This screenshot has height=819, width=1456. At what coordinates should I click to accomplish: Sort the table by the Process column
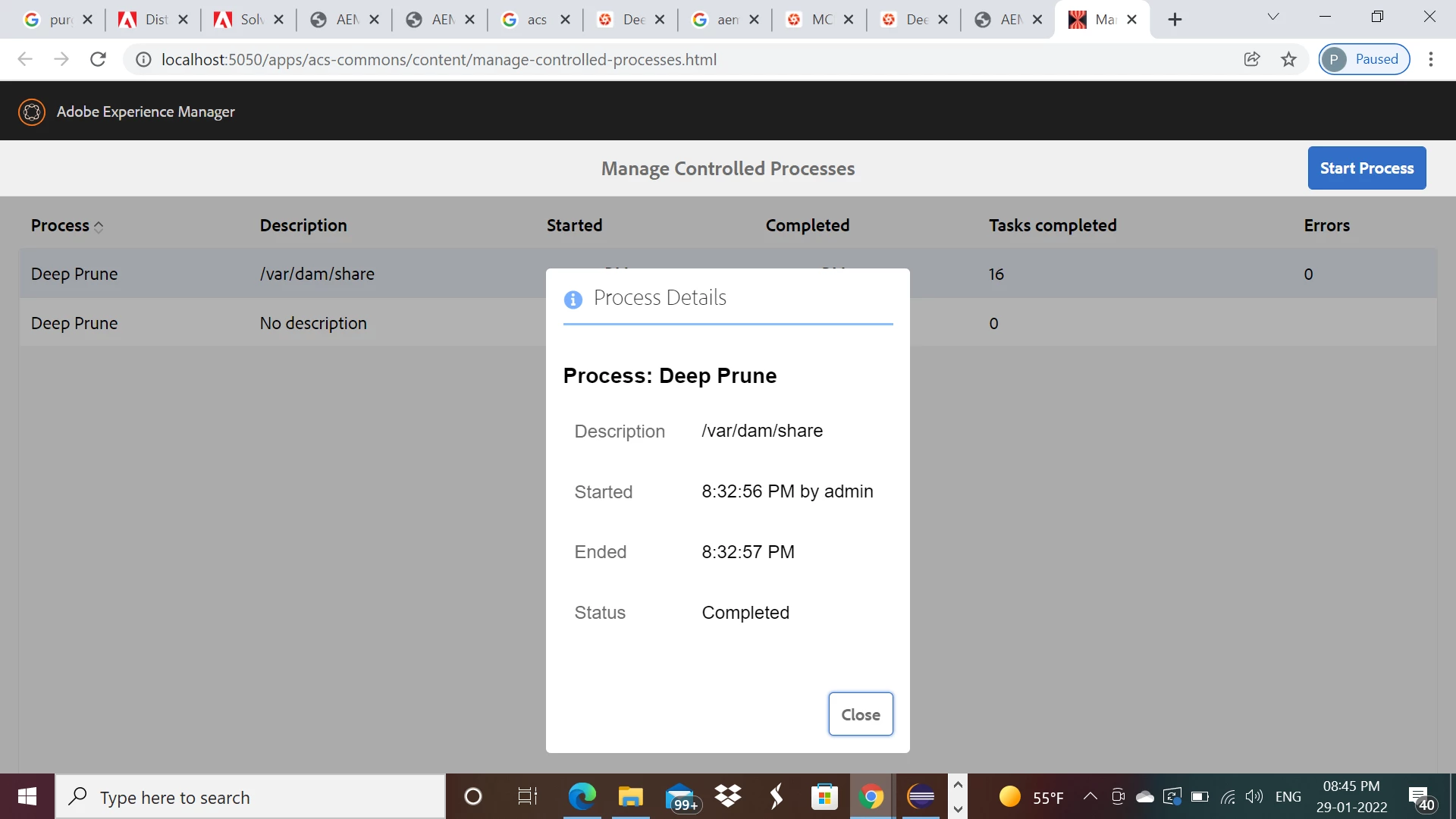tap(67, 225)
